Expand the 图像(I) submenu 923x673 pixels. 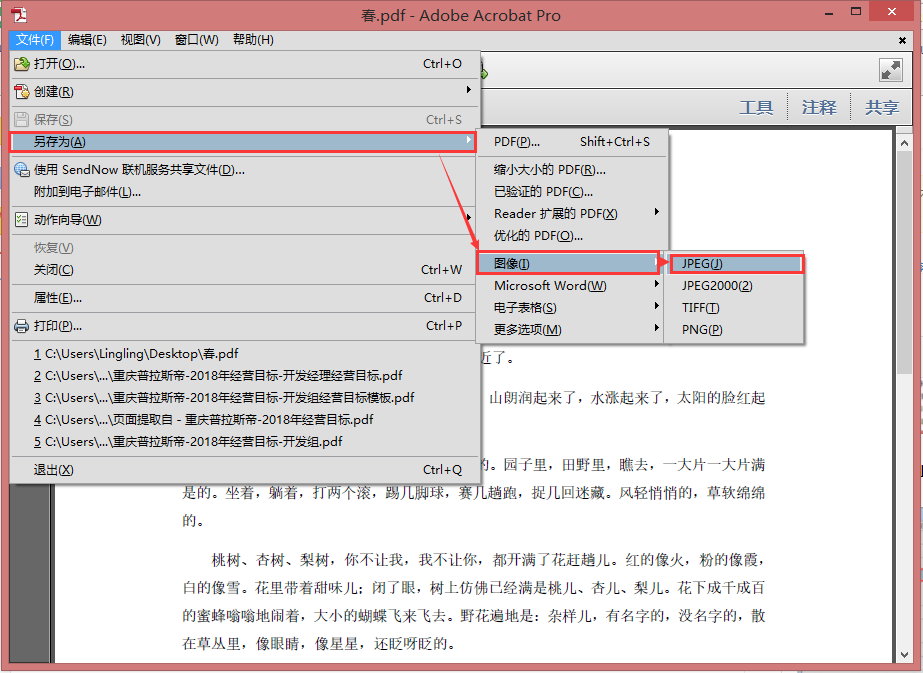[x=568, y=263]
